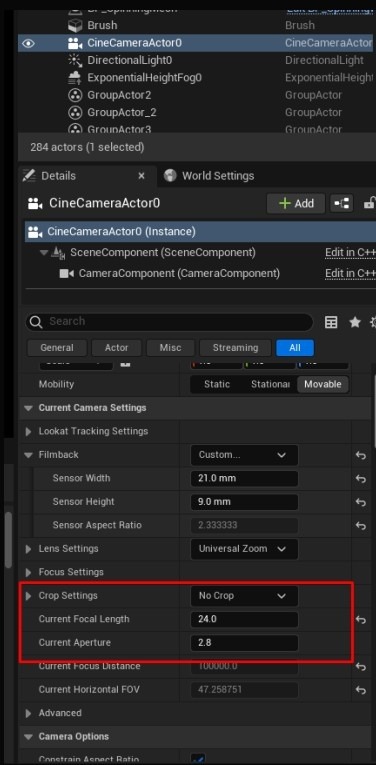Click the Details pencil icon
This screenshot has width=376, height=765.
pos(29,176)
